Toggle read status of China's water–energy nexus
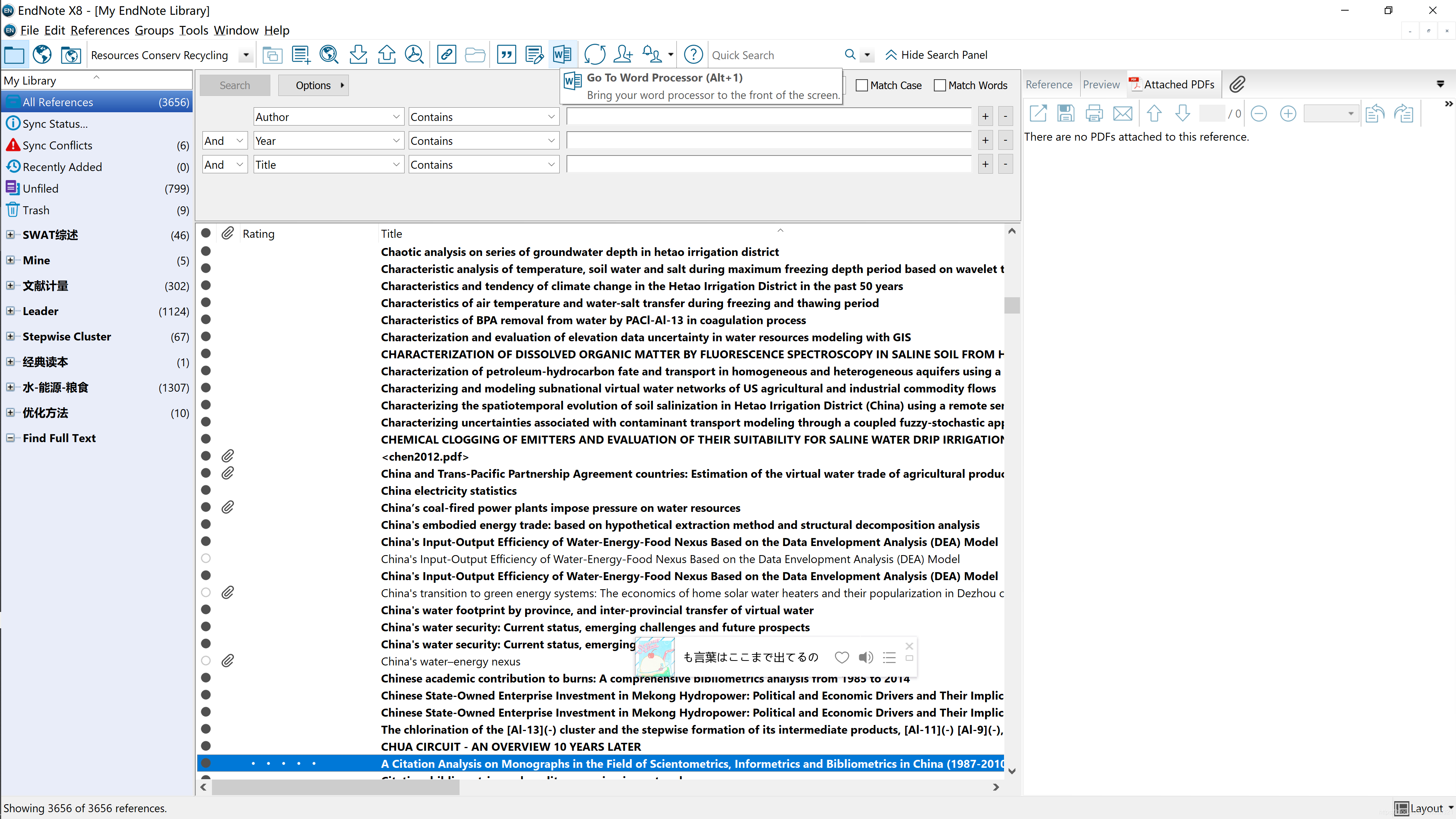The height and width of the screenshot is (819, 1456). 206,661
